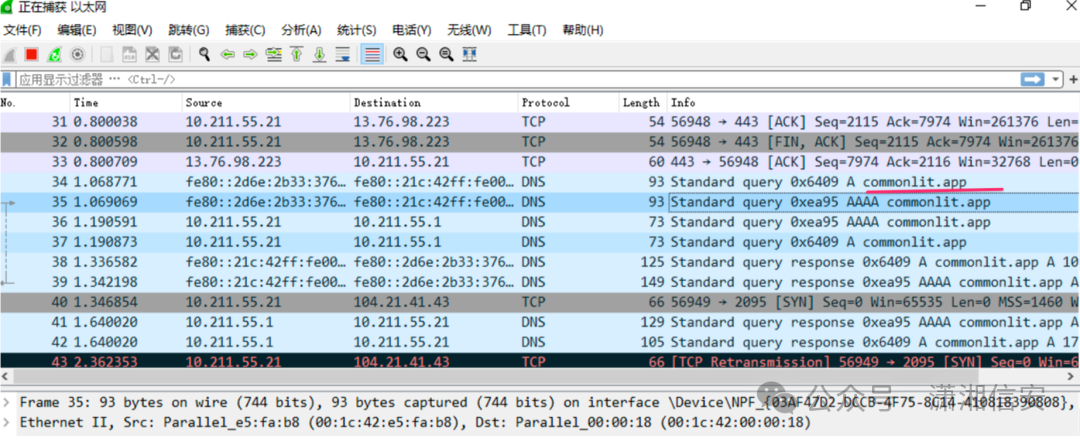Open capture options gear icon
The width and height of the screenshot is (1080, 441).
click(77, 54)
